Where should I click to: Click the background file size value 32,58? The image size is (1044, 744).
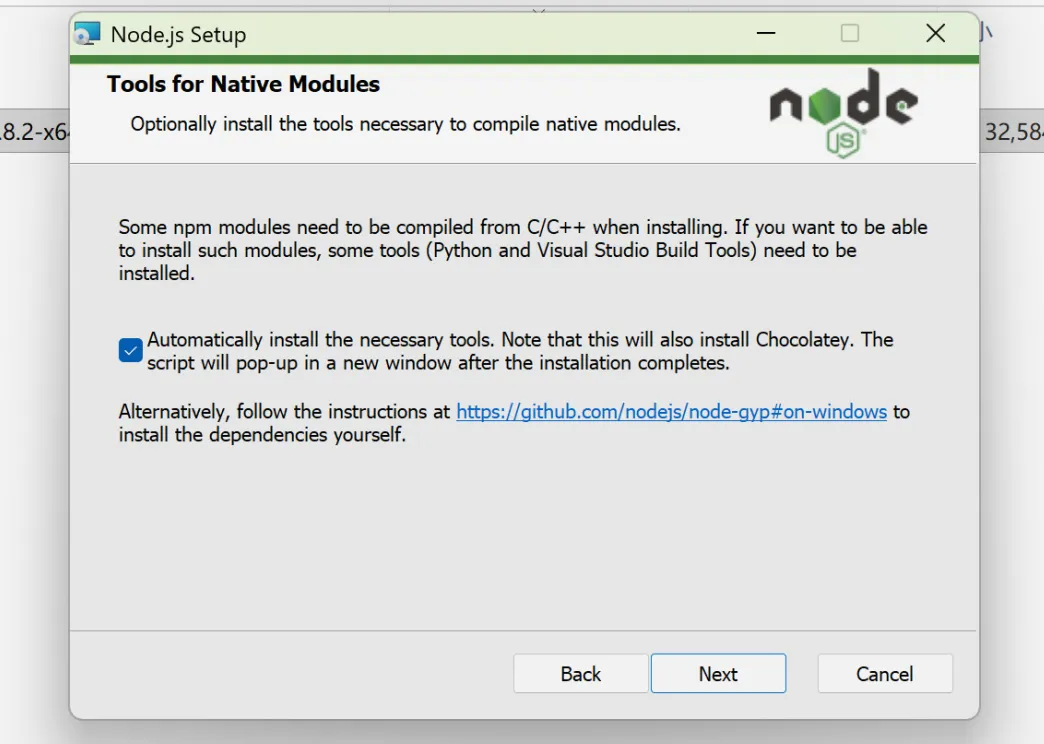coord(1013,131)
